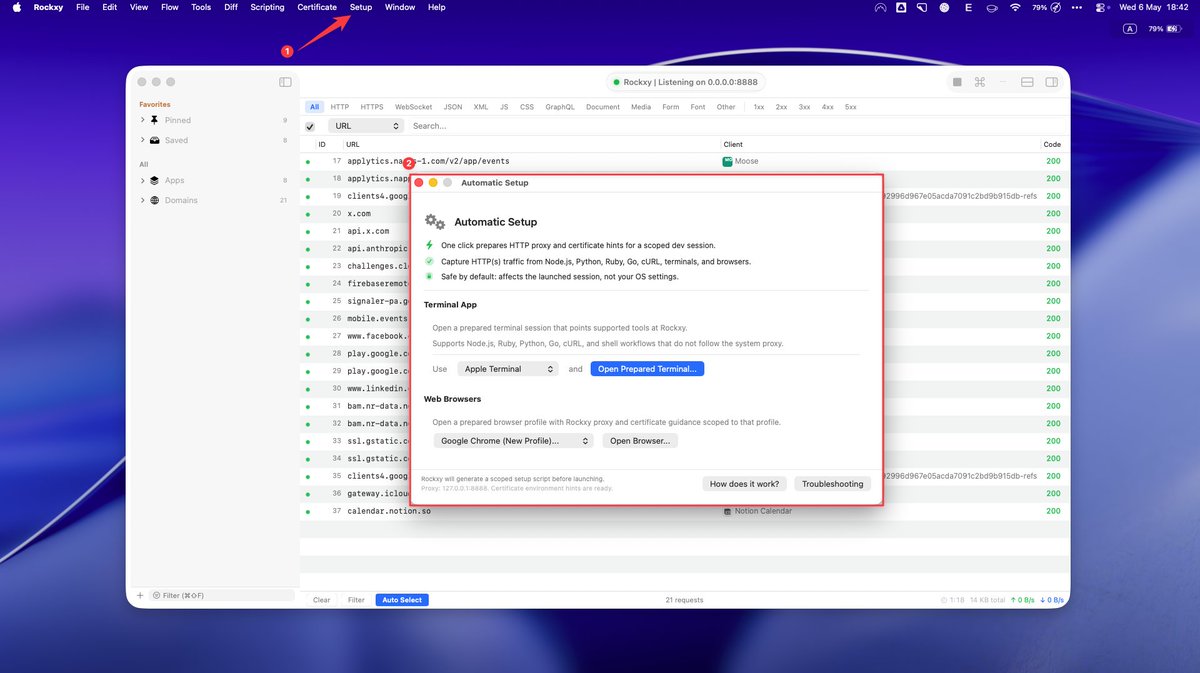Open the Scripting menu
Screen dimensions: 1200x673
coord(267,7)
